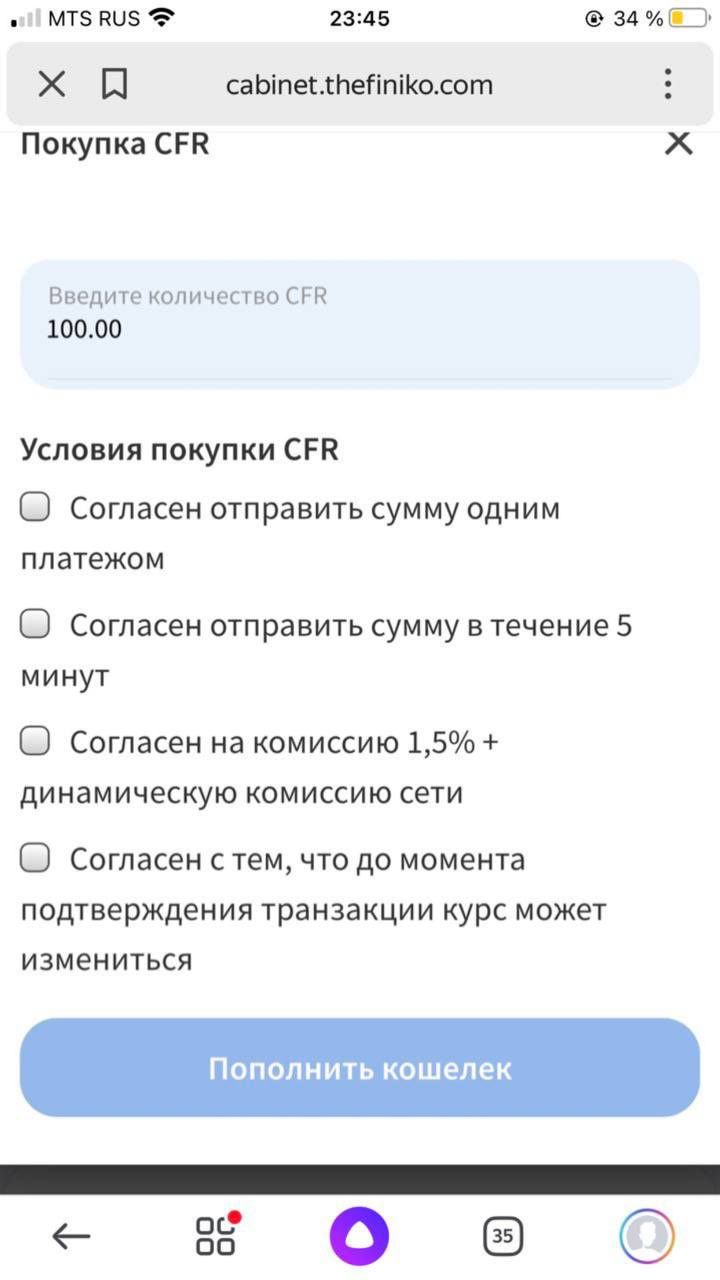Image resolution: width=720 pixels, height=1280 pixels.
Task: Open the profile avatar icon
Action: [646, 1237]
